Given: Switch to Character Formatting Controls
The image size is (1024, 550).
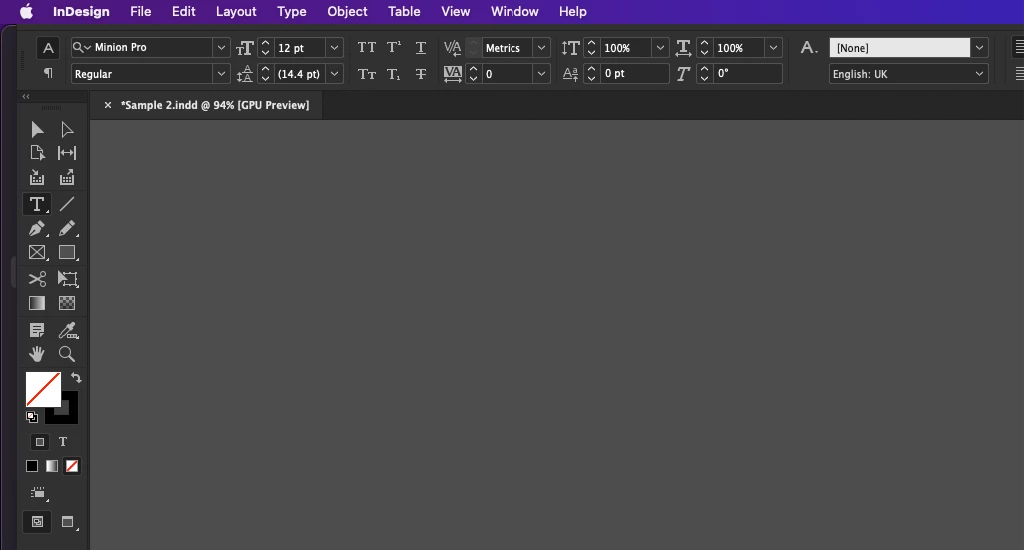Looking at the screenshot, I should tap(48, 48).
